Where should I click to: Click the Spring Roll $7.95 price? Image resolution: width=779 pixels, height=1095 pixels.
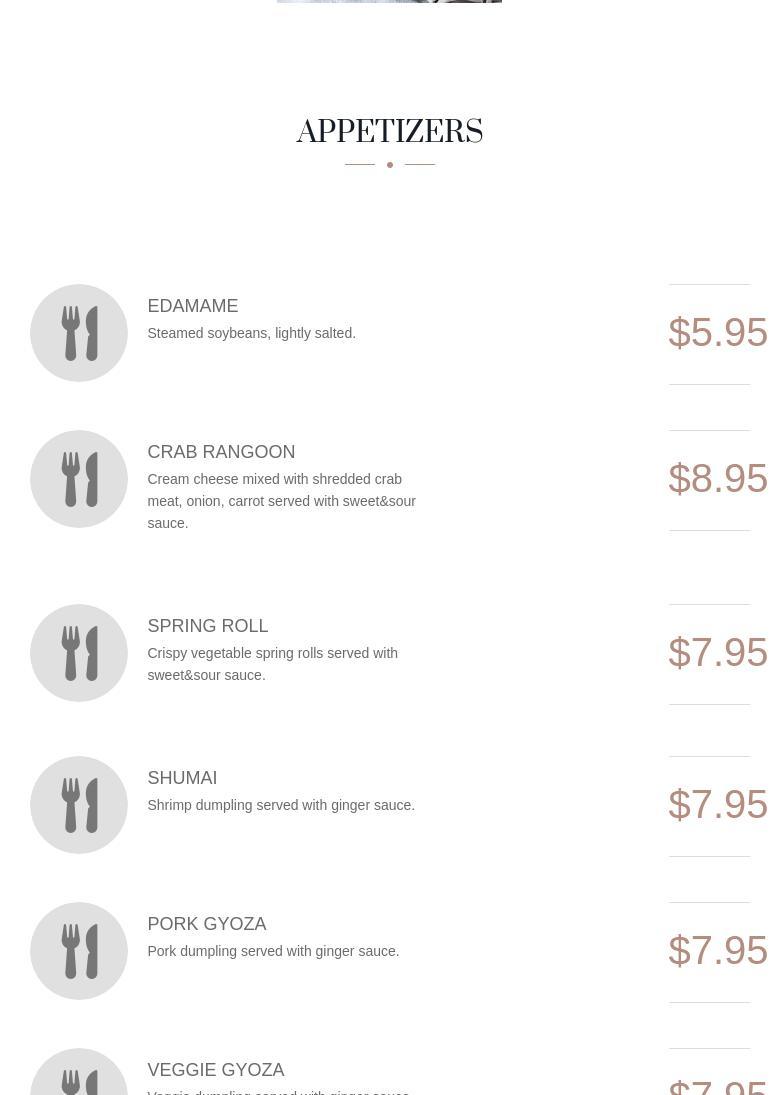(x=718, y=652)
